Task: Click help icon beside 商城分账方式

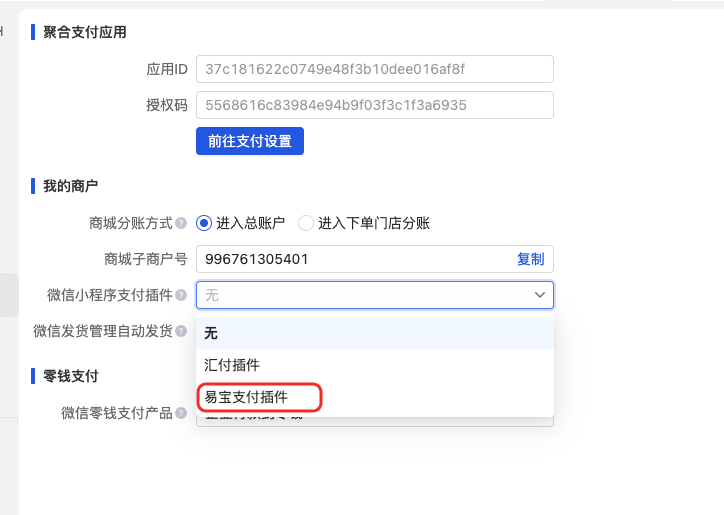Action: [181, 224]
